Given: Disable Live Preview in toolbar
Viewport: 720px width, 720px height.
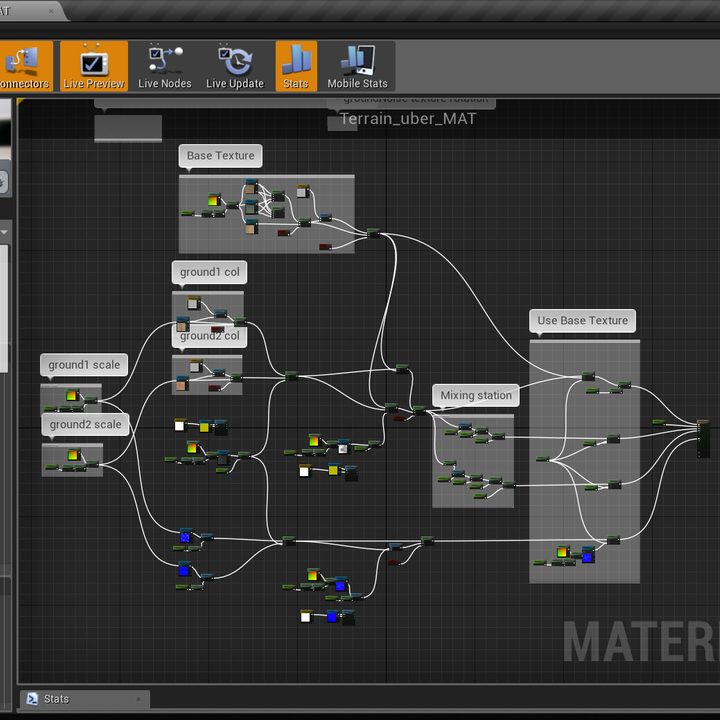Looking at the screenshot, I should point(94,66).
